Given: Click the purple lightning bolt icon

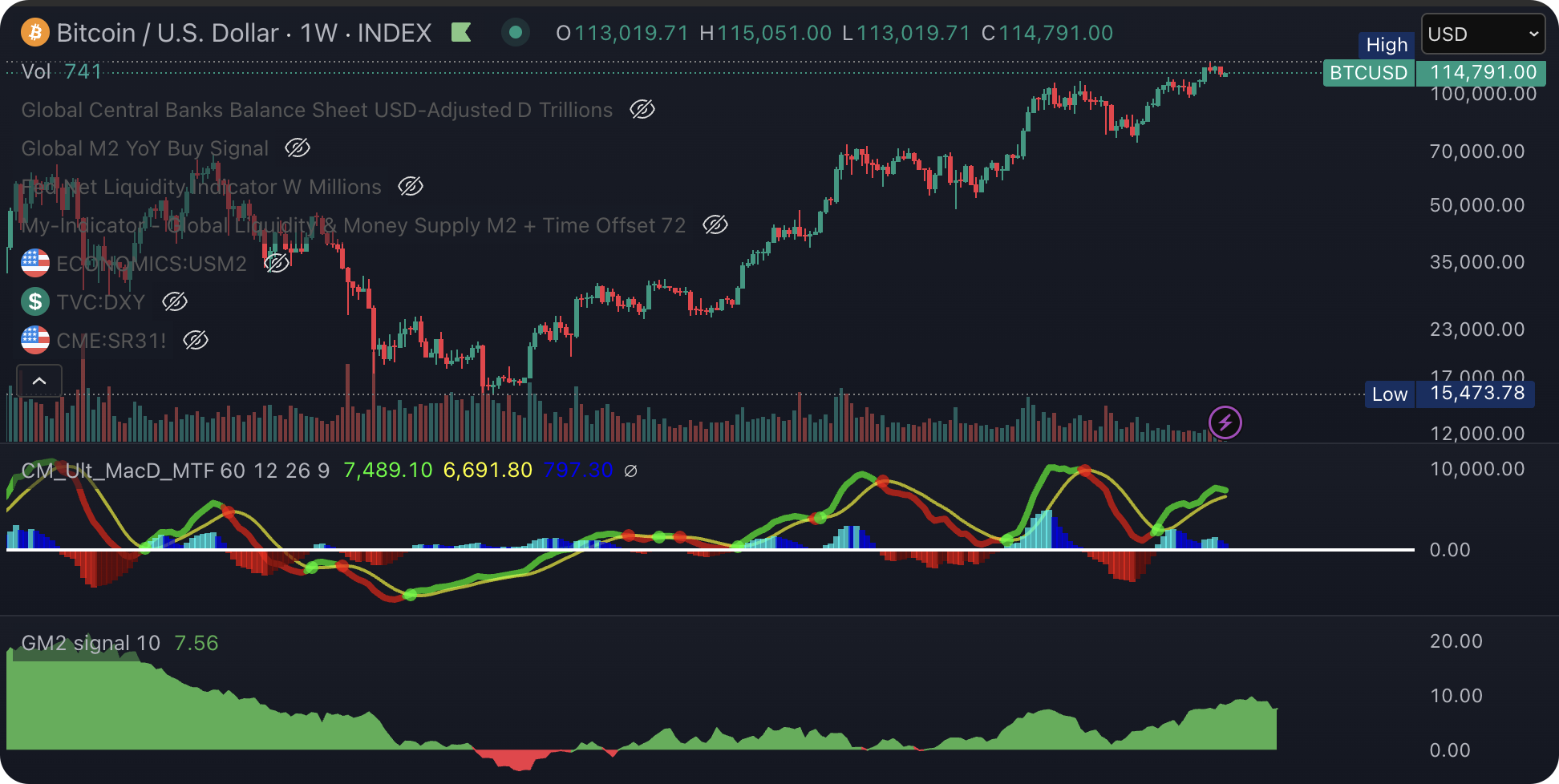Looking at the screenshot, I should 1225,422.
